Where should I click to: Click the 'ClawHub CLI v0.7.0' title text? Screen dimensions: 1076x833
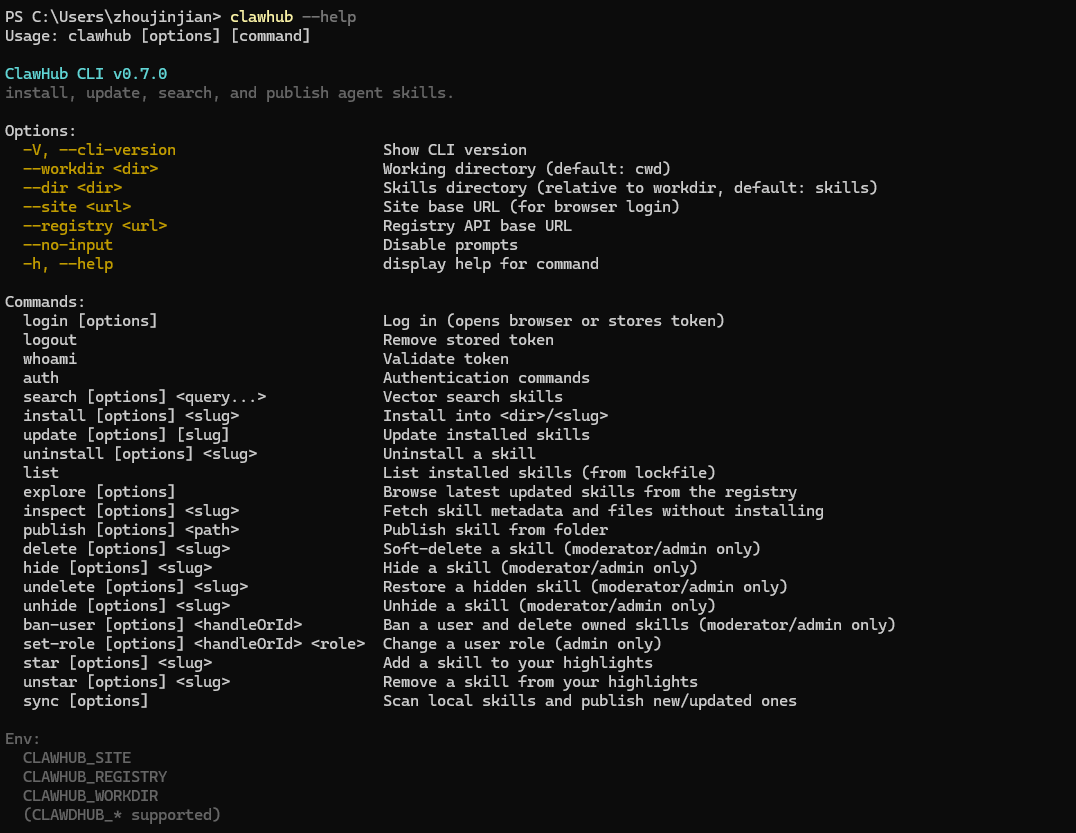[86, 74]
